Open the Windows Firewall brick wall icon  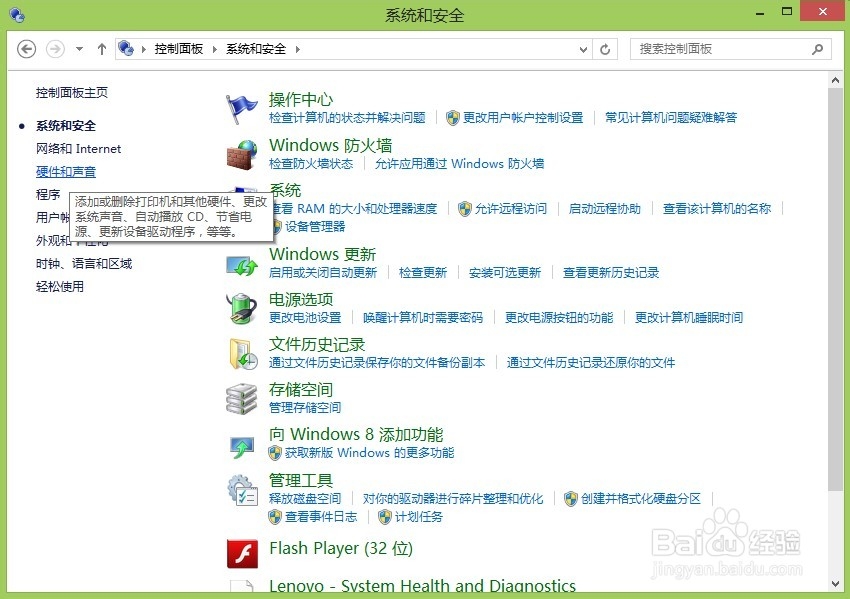pos(241,154)
